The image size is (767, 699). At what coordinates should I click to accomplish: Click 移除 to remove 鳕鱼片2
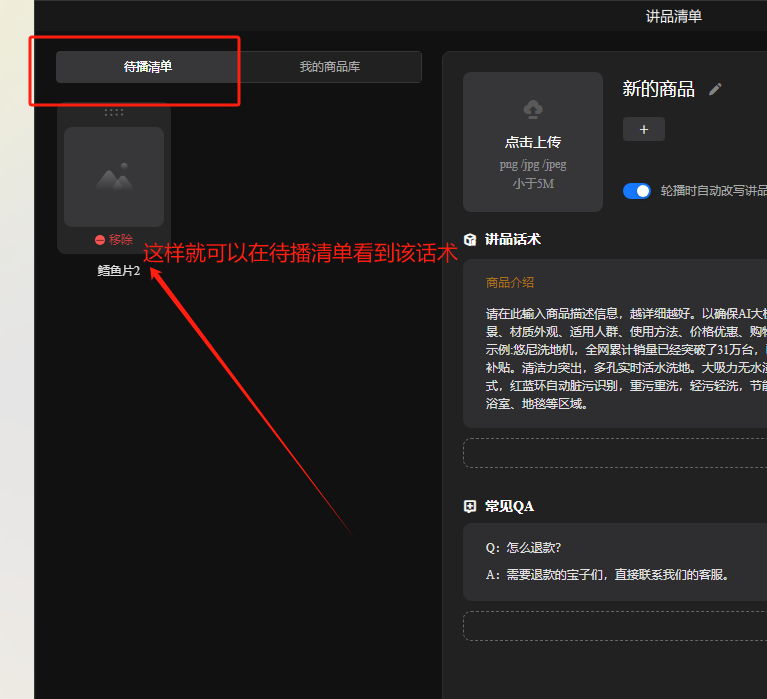tap(120, 240)
